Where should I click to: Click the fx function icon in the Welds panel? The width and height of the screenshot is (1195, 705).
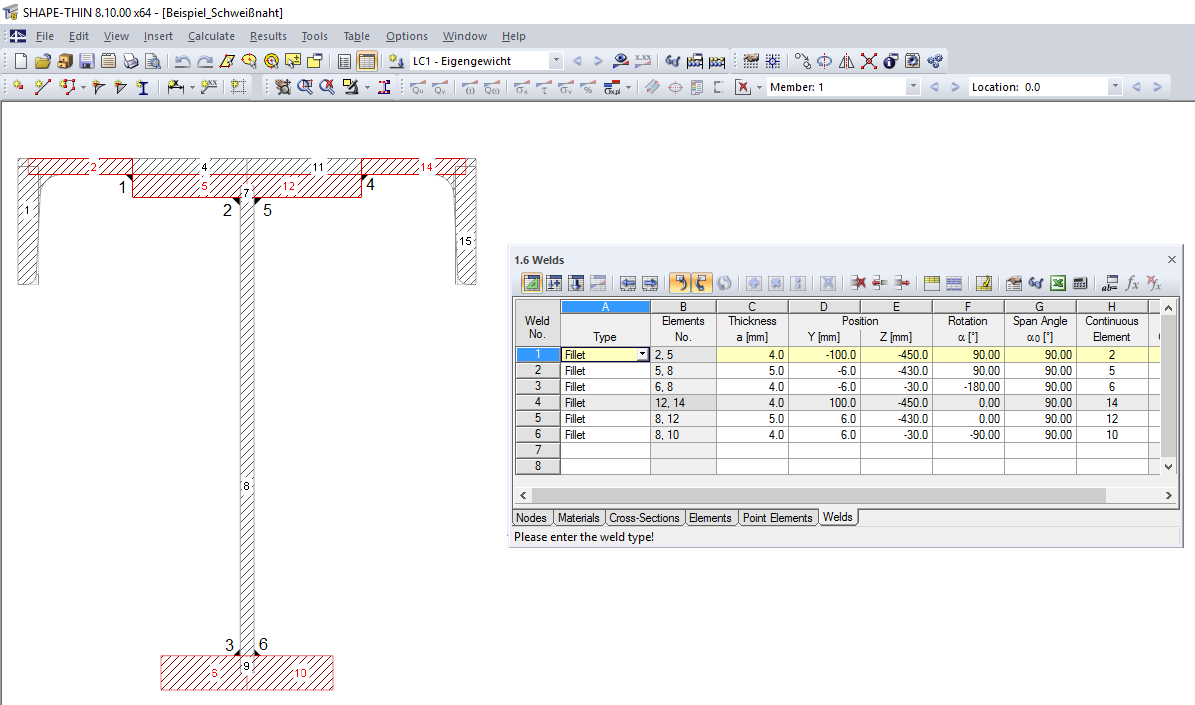pos(1133,283)
